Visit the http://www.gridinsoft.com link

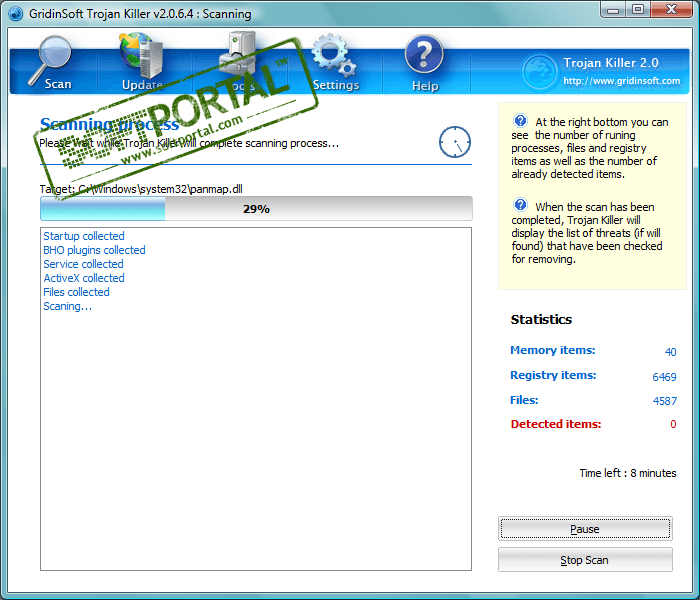(621, 81)
